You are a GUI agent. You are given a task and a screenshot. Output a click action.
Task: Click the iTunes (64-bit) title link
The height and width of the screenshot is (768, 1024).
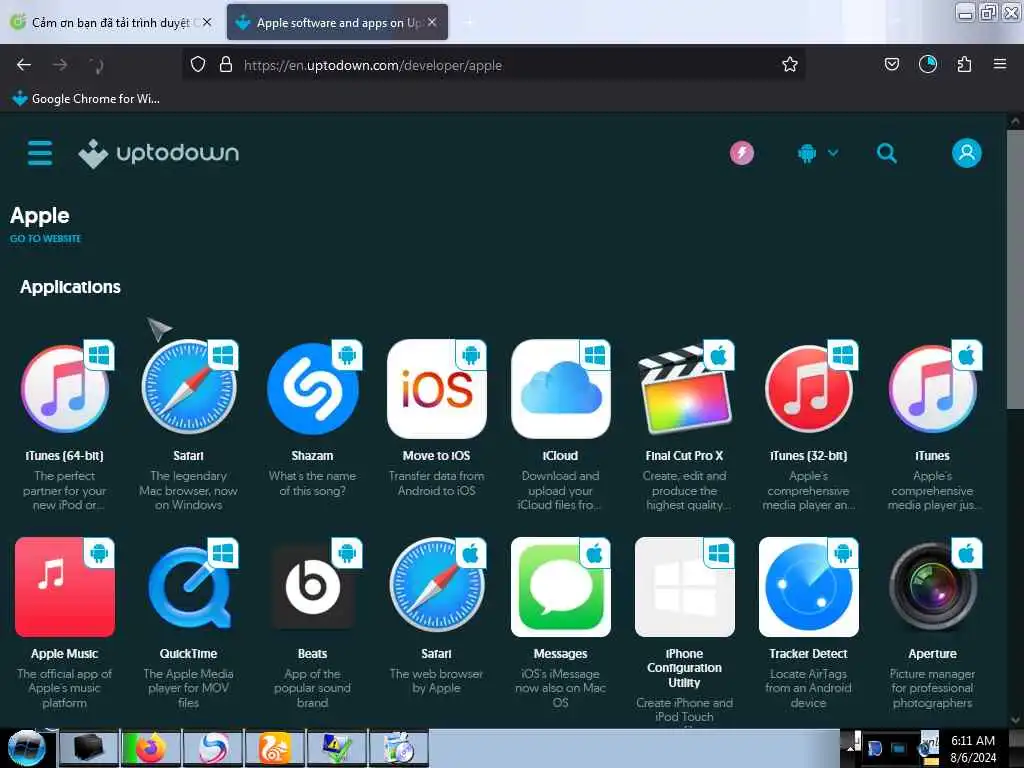[65, 456]
